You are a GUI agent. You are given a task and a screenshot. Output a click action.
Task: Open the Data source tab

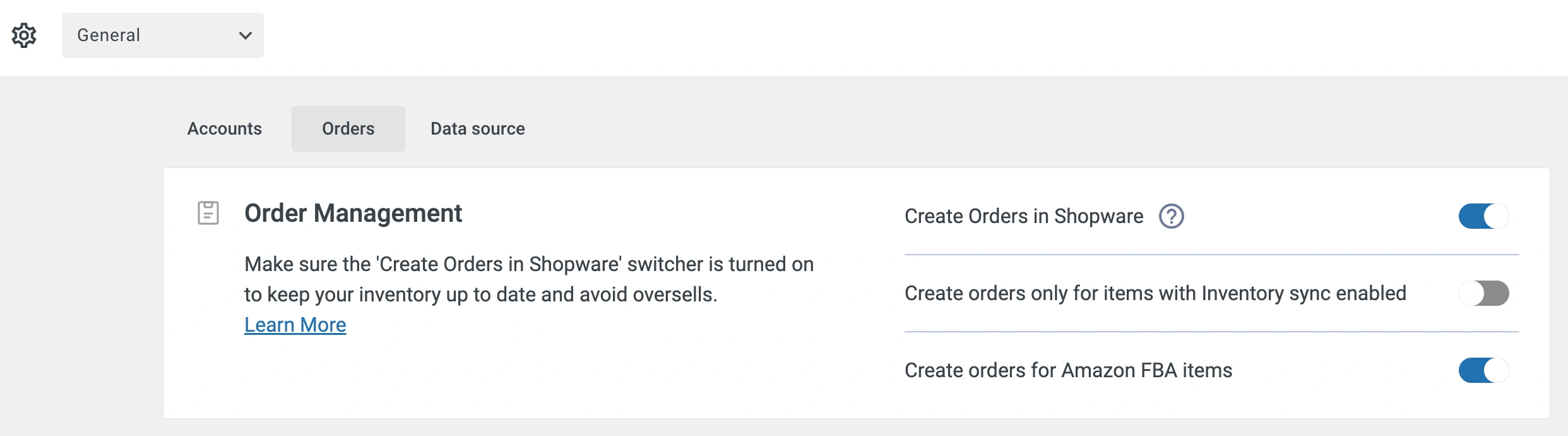(477, 128)
